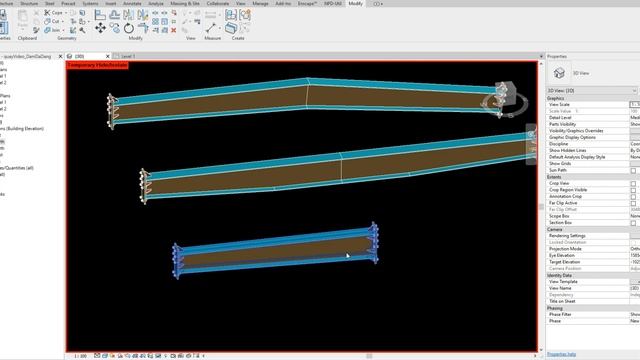This screenshot has width=640, height=360.
Task: Select the Trim/Extend to Corner tool
Action: click(x=143, y=28)
